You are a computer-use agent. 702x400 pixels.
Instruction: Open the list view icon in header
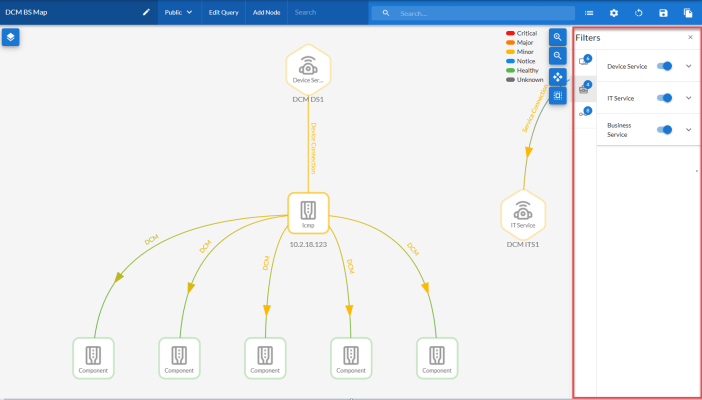[x=590, y=13]
